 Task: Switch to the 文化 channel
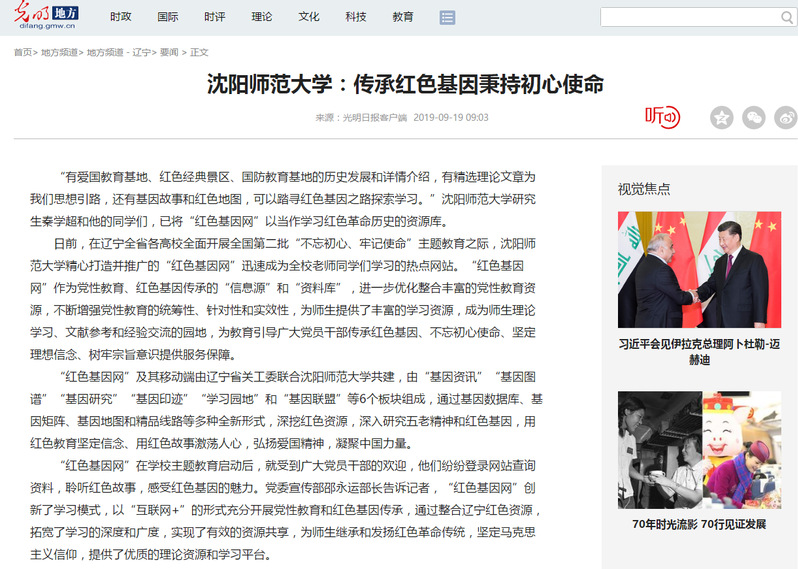pos(309,17)
